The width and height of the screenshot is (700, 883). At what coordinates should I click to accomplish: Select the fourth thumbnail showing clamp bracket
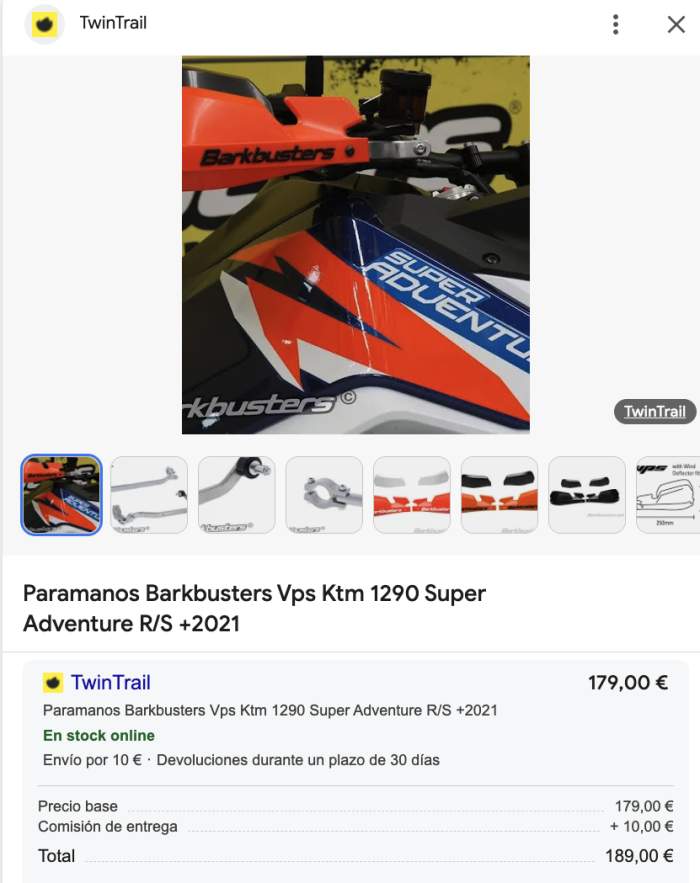(324, 494)
